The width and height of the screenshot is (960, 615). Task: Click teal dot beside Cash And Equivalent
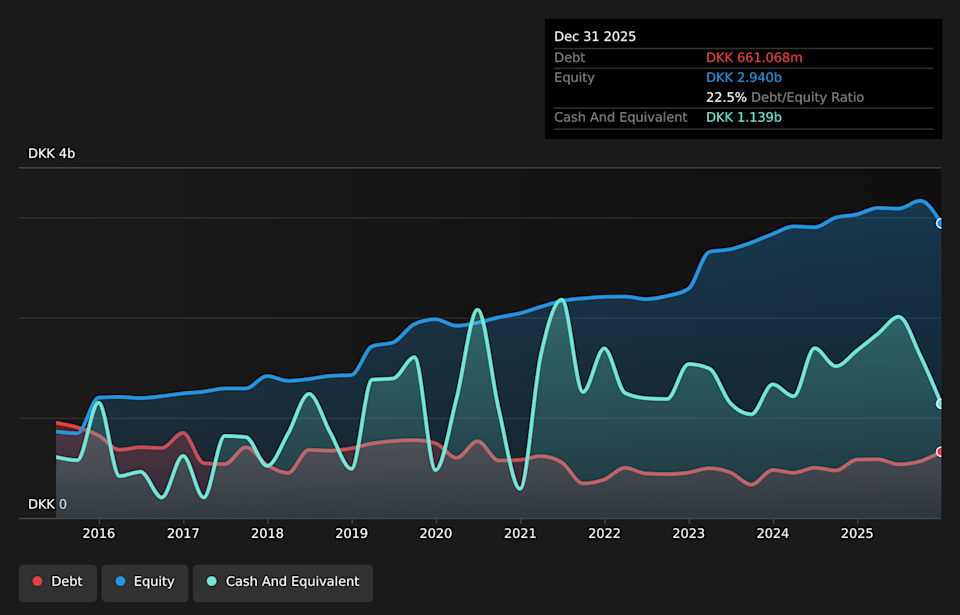click(211, 582)
